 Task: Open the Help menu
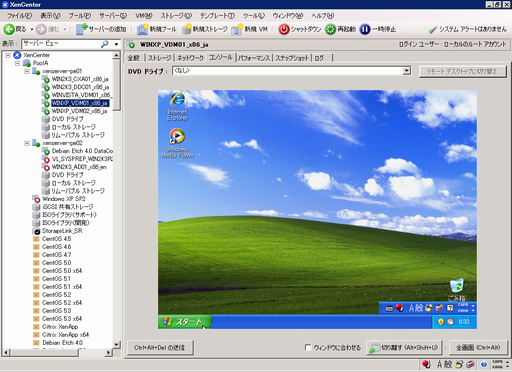pyautogui.click(x=322, y=16)
